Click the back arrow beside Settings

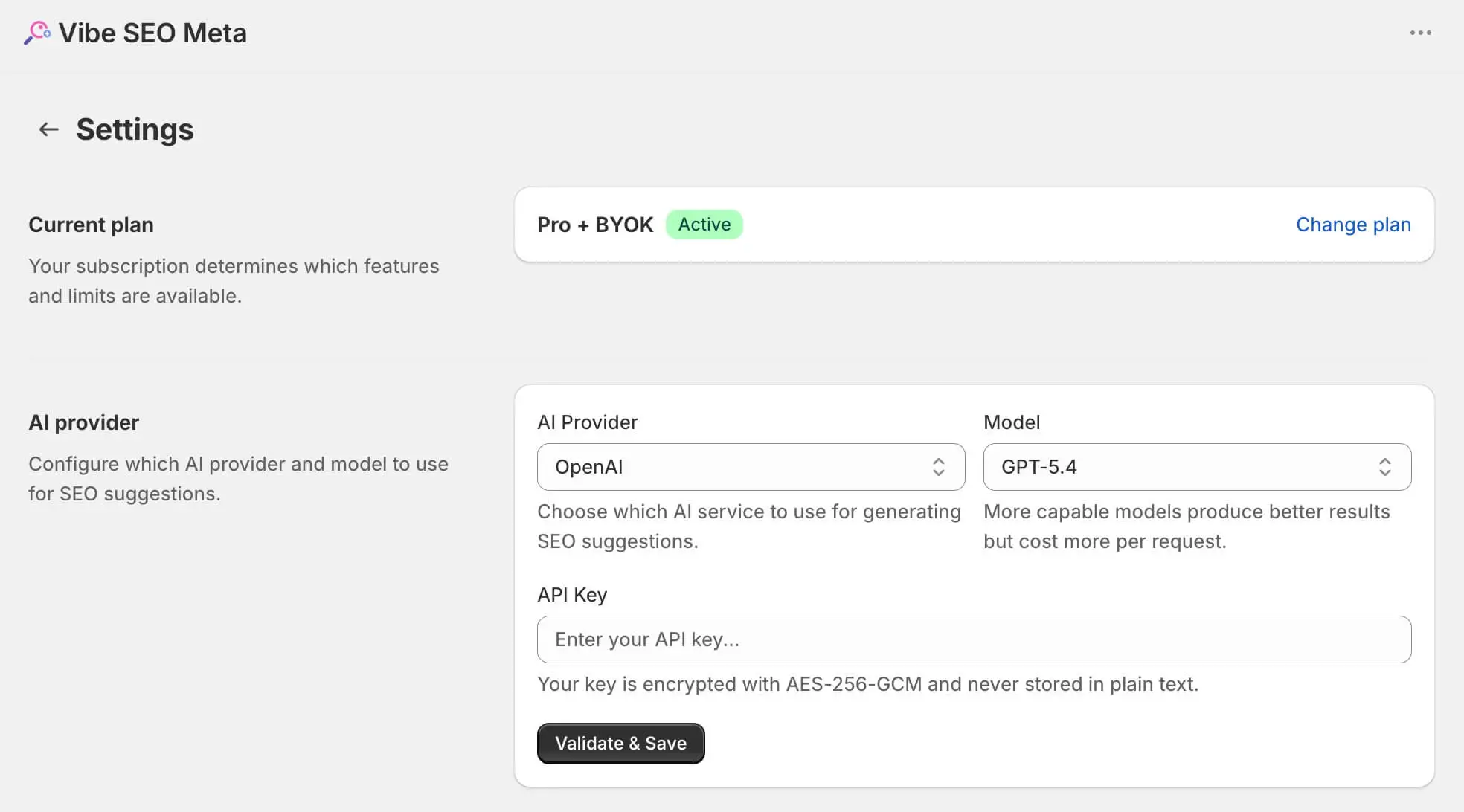48,129
